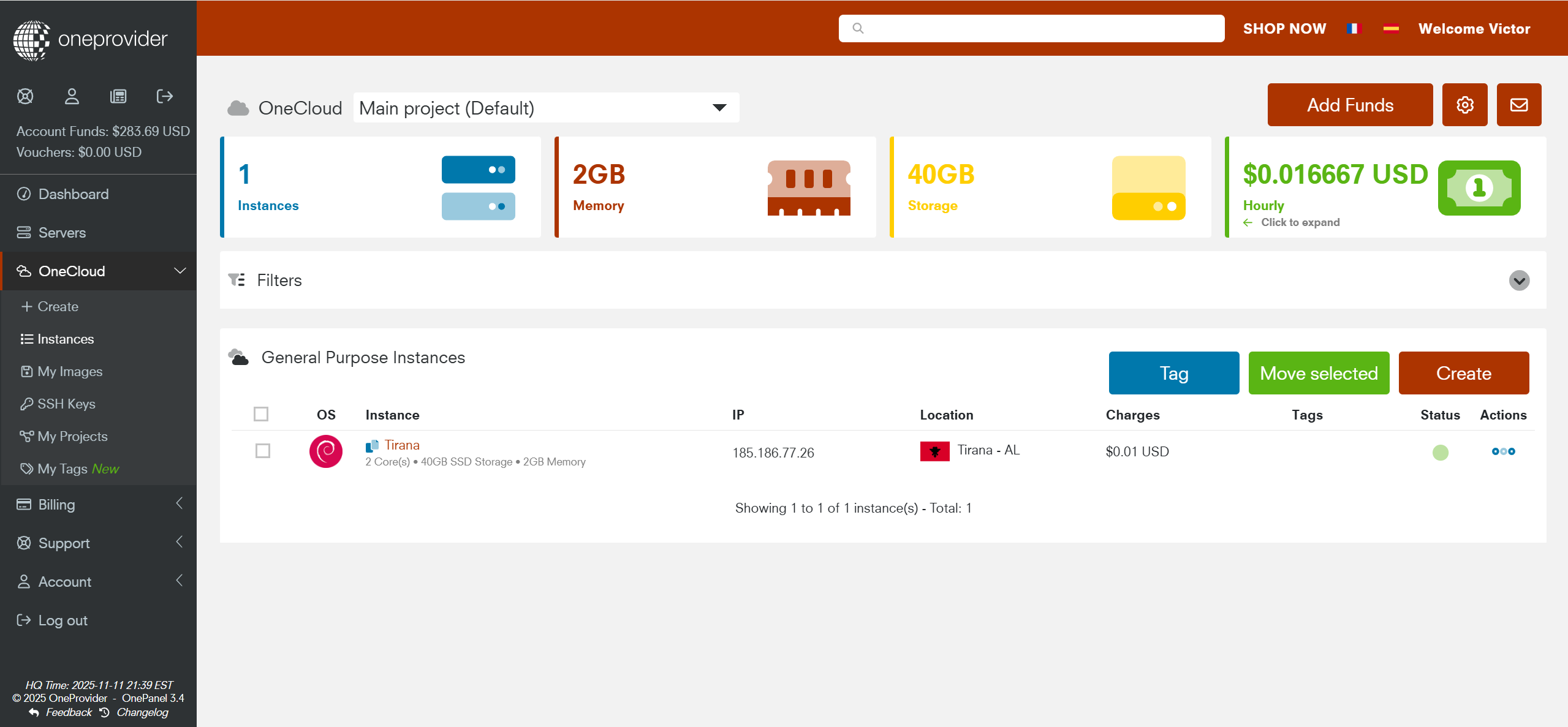The height and width of the screenshot is (727, 1568).
Task: Open the Main project (Default) dropdown
Action: click(547, 108)
